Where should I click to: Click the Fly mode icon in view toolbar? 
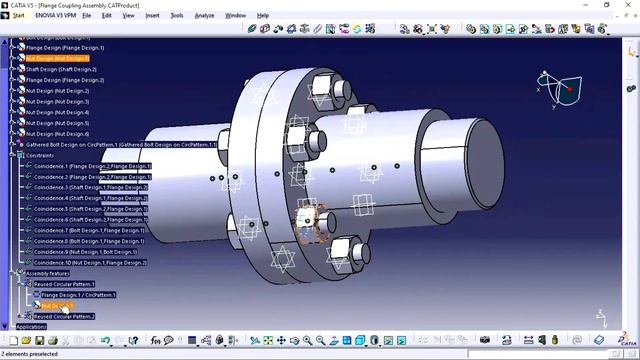click(255, 340)
